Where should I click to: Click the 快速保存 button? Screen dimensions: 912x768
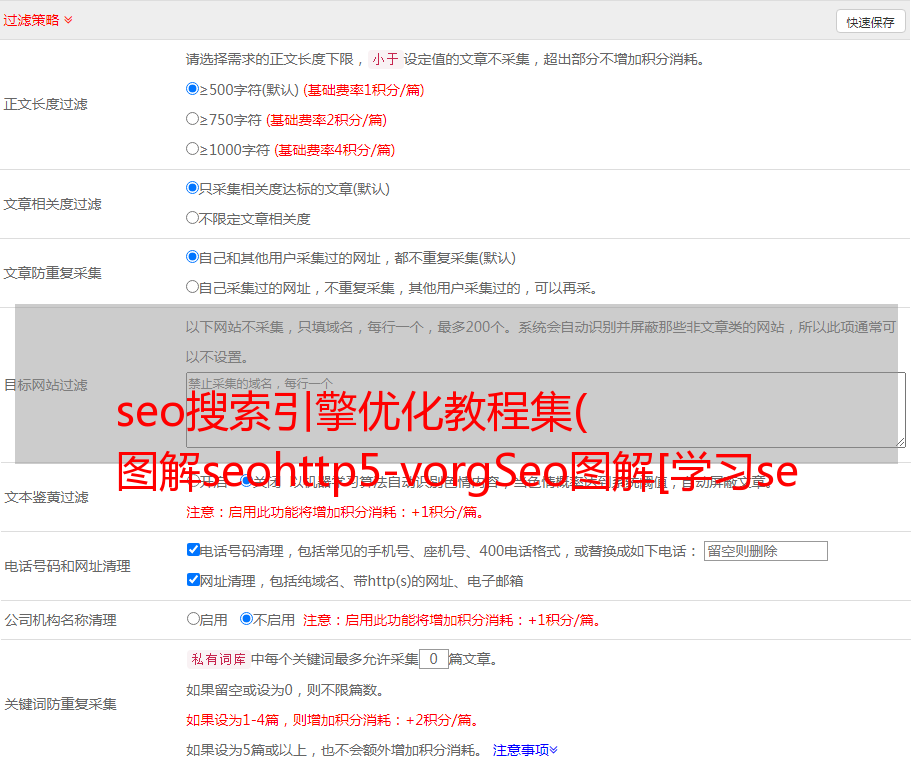tap(870, 22)
